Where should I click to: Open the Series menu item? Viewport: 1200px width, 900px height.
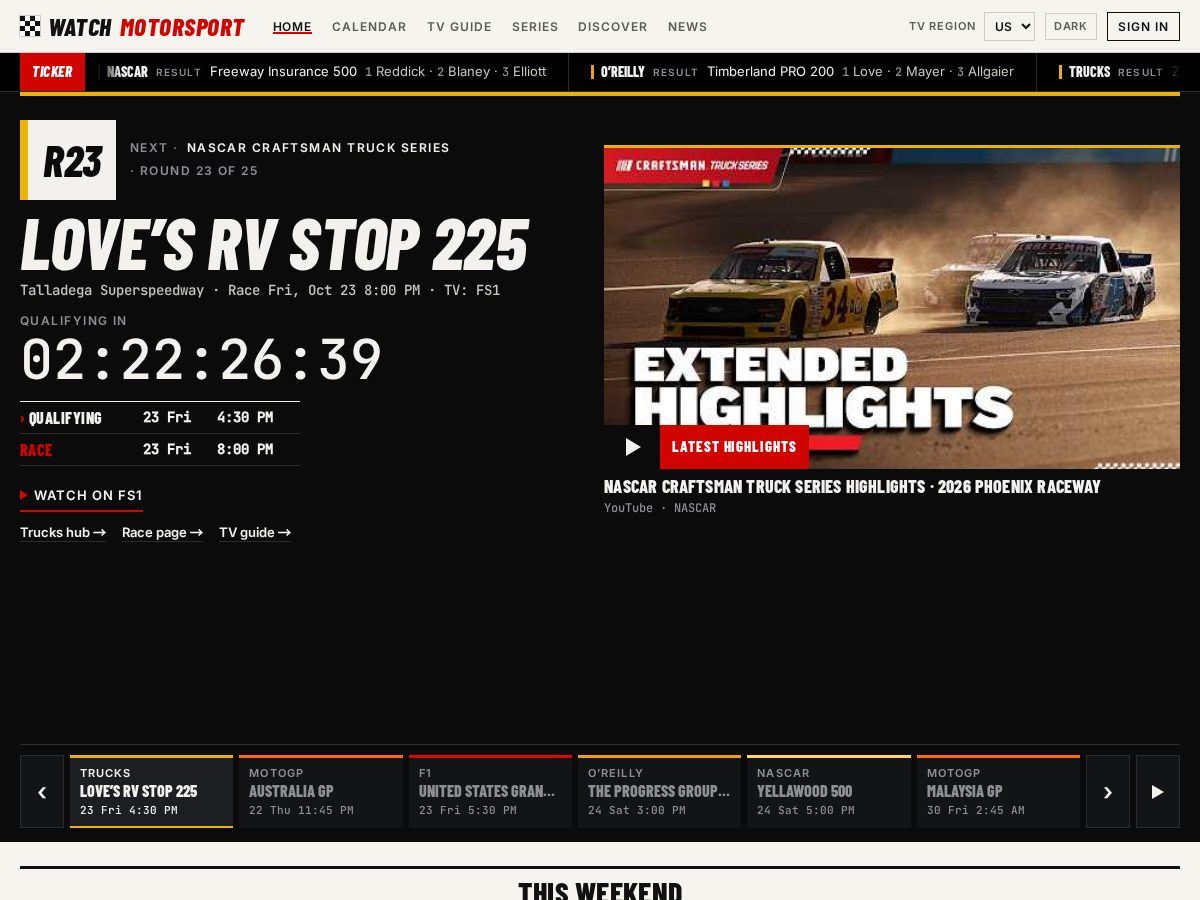535,27
